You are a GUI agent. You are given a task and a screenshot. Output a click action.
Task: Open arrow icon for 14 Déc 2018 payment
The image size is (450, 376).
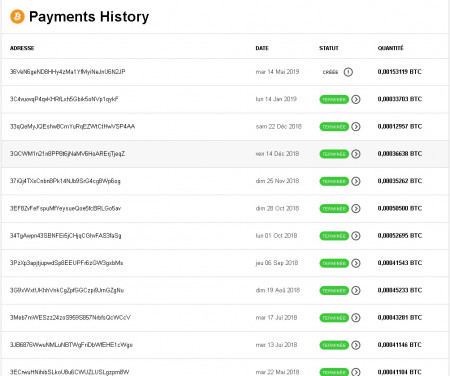[356, 154]
